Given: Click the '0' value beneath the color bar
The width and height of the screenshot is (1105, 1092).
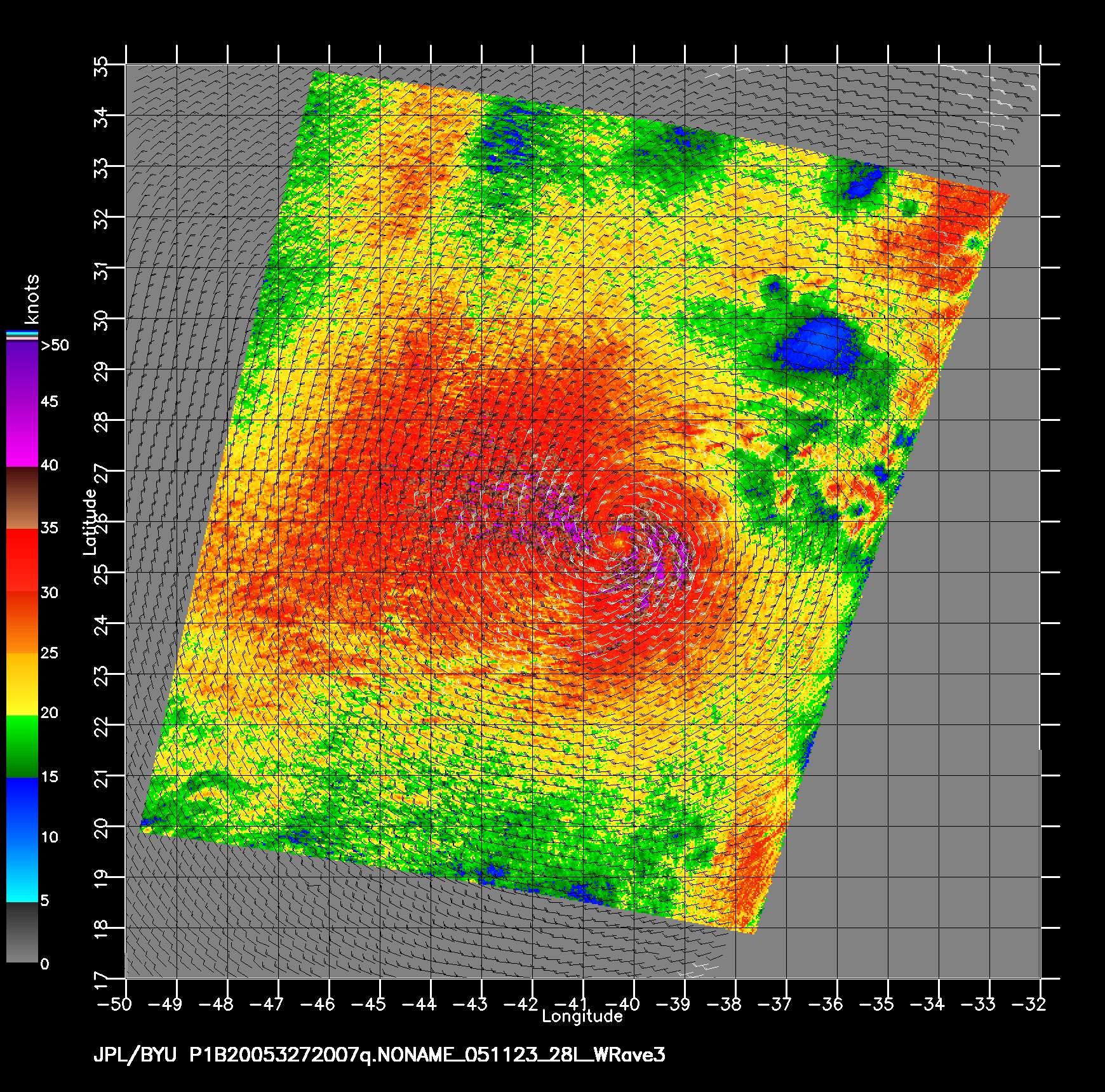Looking at the screenshot, I should pyautogui.click(x=44, y=964).
